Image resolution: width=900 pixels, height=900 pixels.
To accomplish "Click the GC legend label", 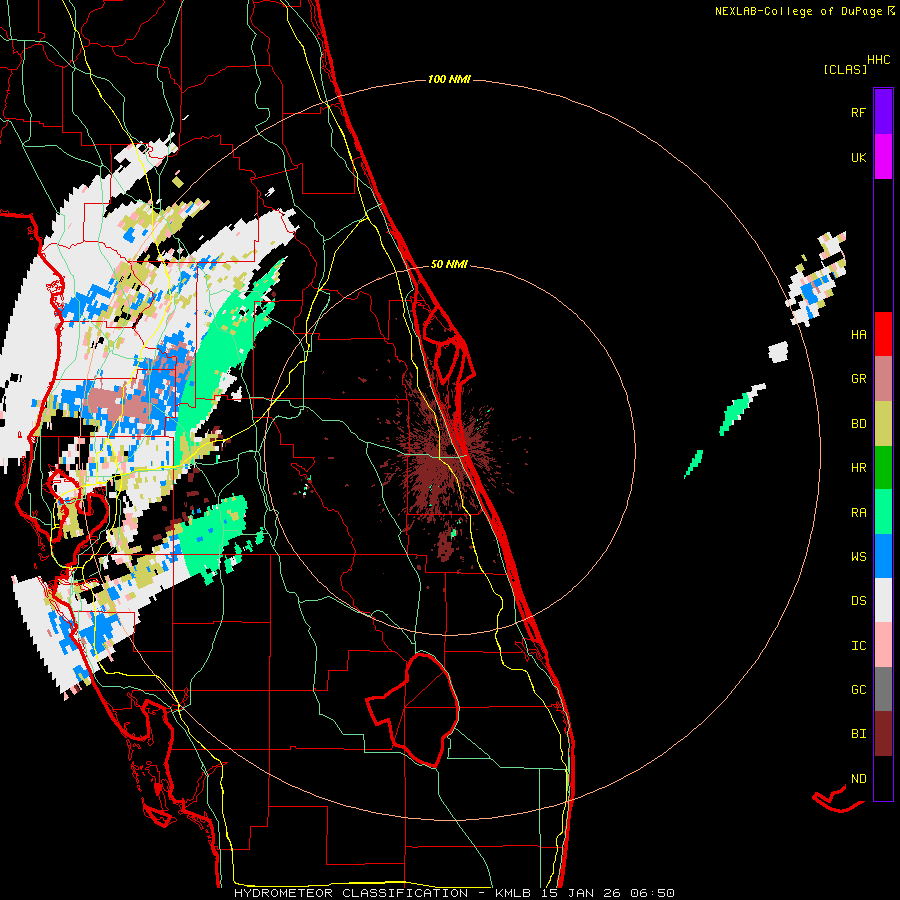I will point(858,689).
